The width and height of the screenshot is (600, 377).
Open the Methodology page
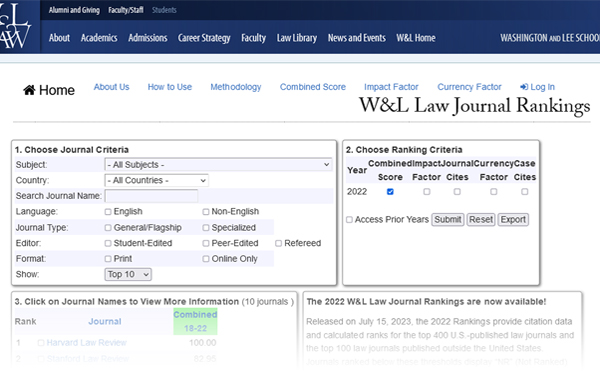[x=236, y=87]
